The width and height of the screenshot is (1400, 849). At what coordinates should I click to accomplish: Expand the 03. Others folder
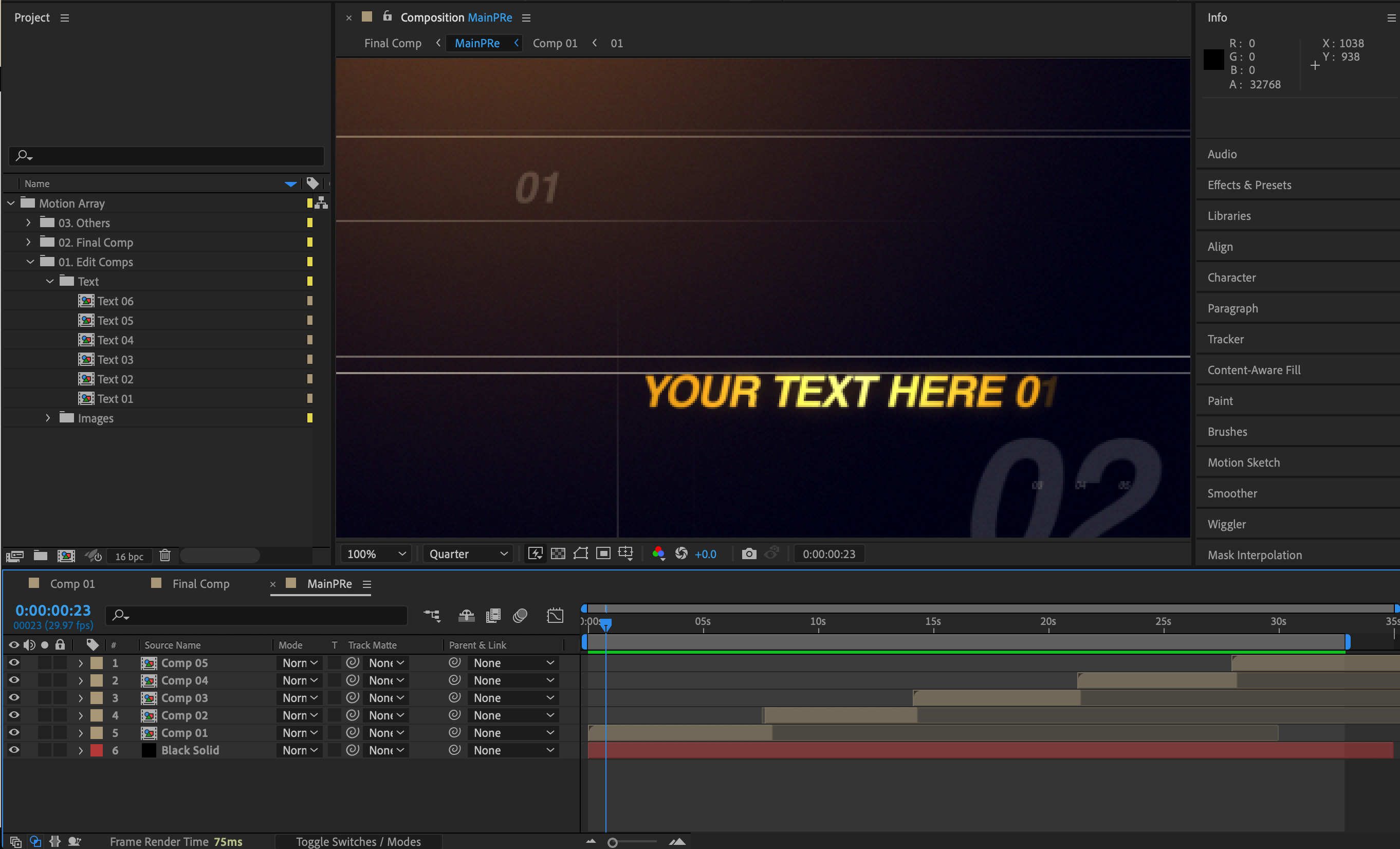coord(28,223)
